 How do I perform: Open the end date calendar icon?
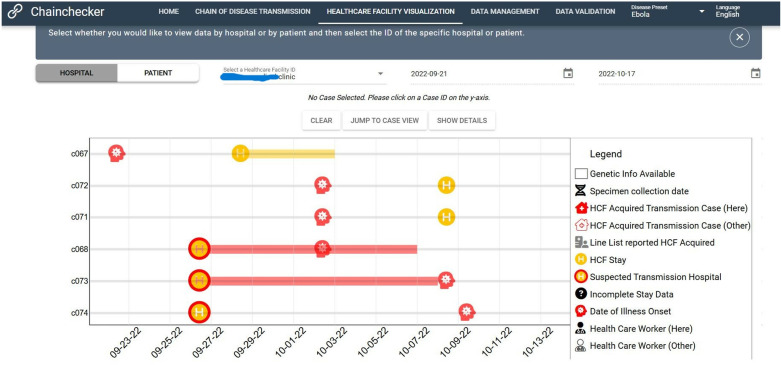pos(756,73)
